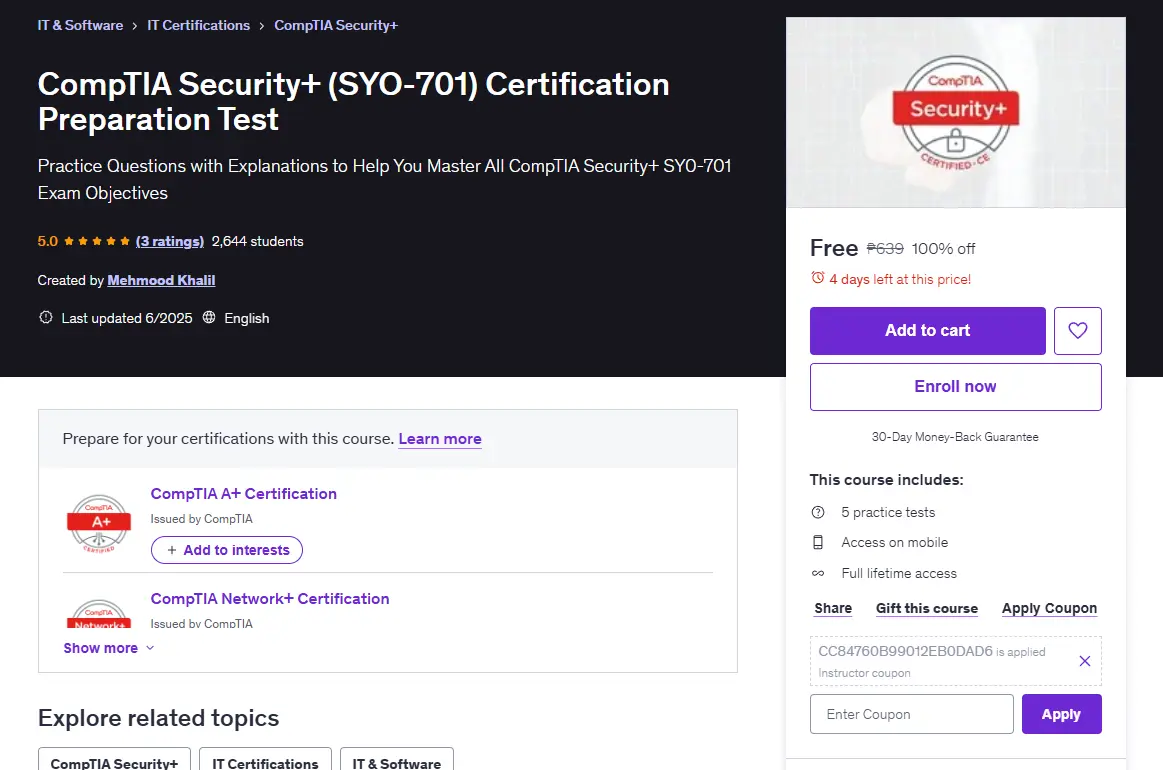Open the CompTIA Security+ breadcrumb
Image resolution: width=1163 pixels, height=770 pixels.
tap(336, 25)
